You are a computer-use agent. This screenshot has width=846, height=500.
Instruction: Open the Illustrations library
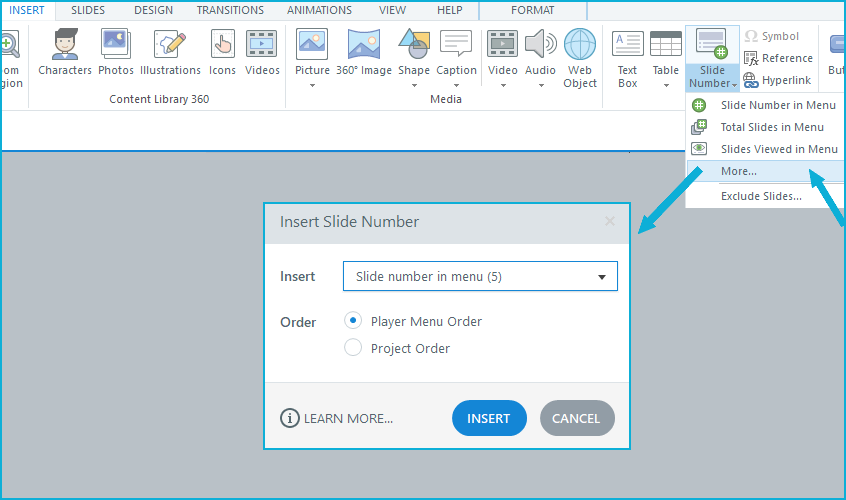click(x=170, y=52)
